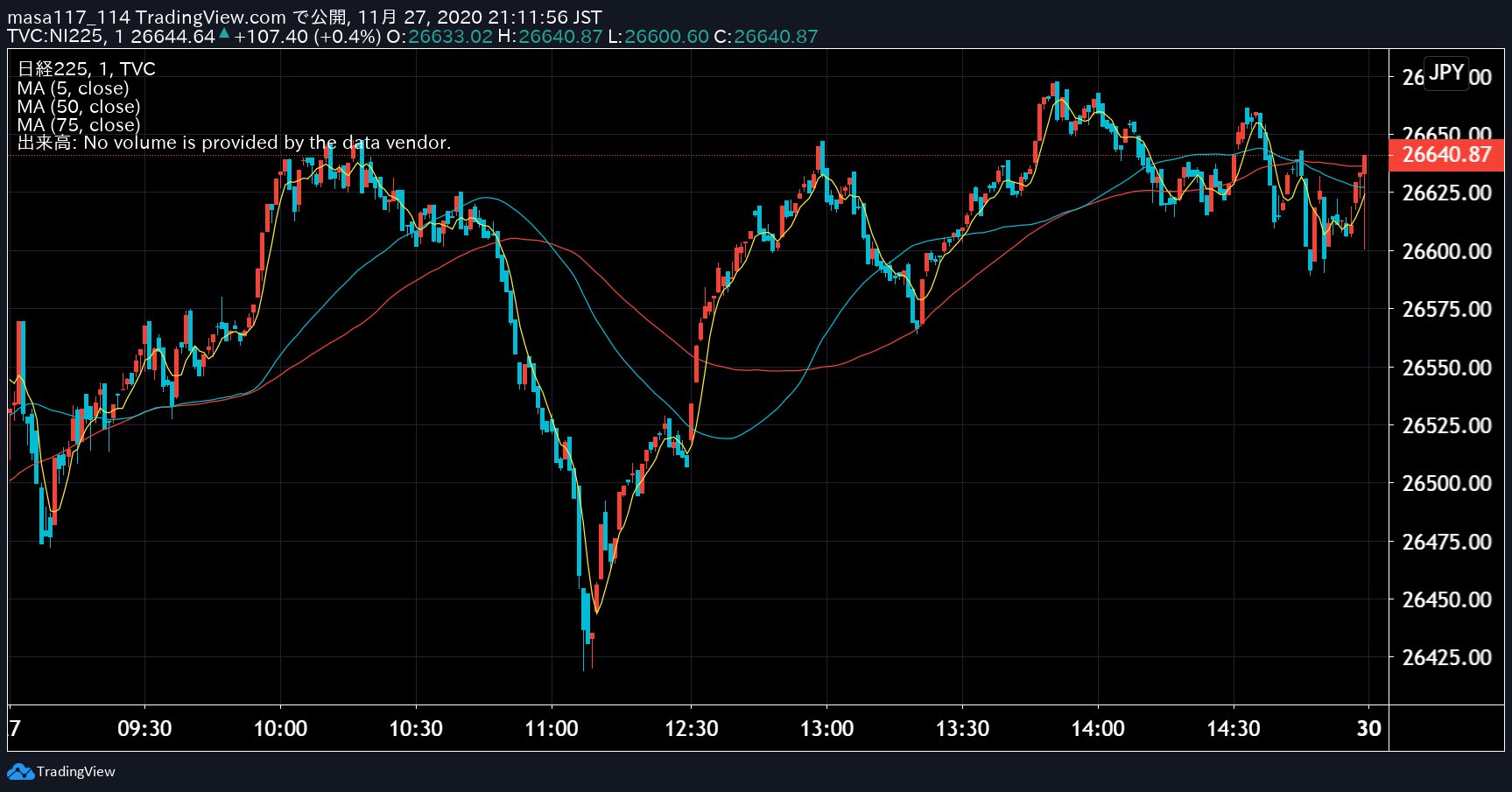Click the 26500.00 price axis label
This screenshot has height=792, width=1512.
(x=1446, y=483)
